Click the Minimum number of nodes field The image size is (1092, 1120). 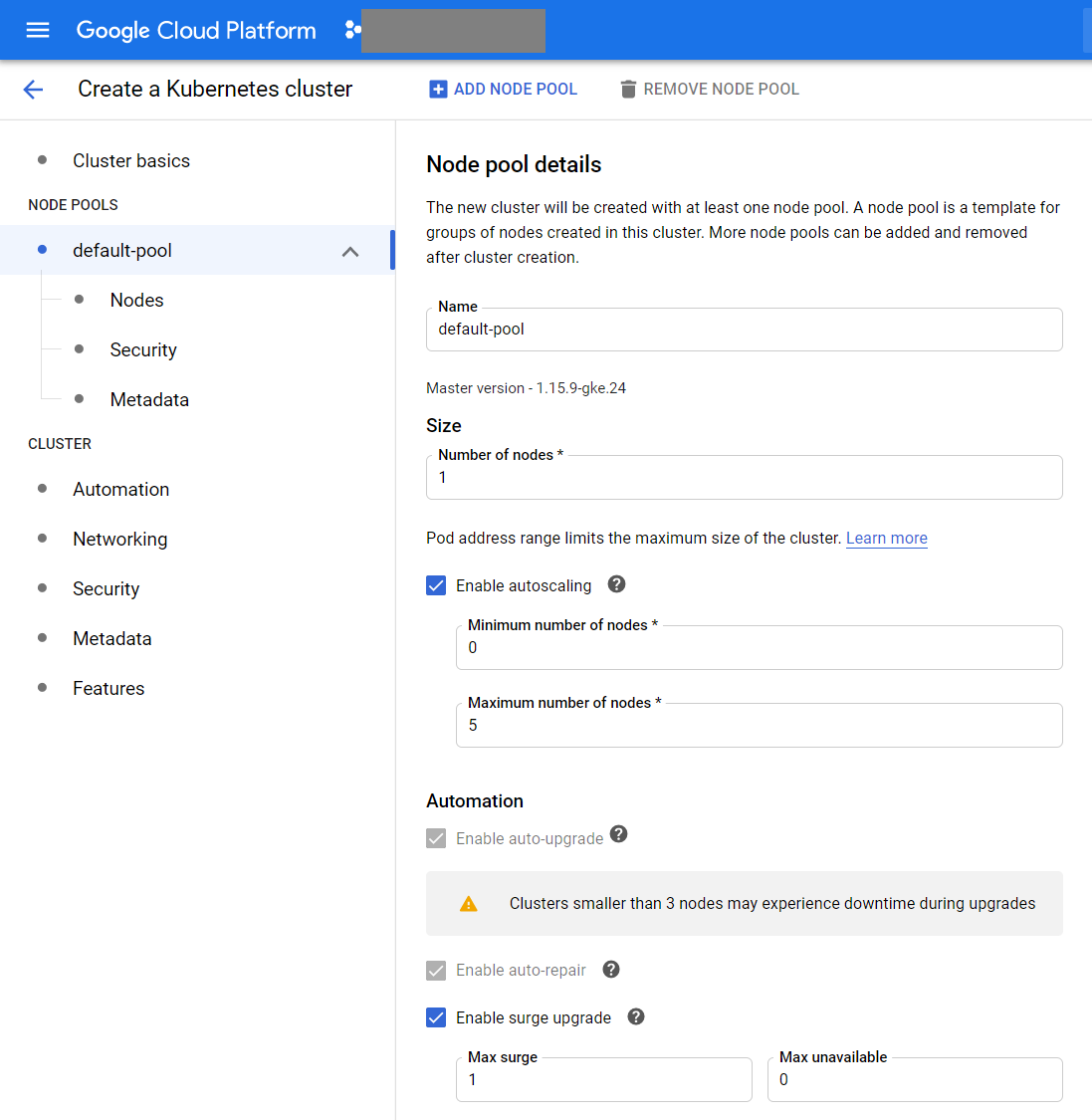(760, 647)
